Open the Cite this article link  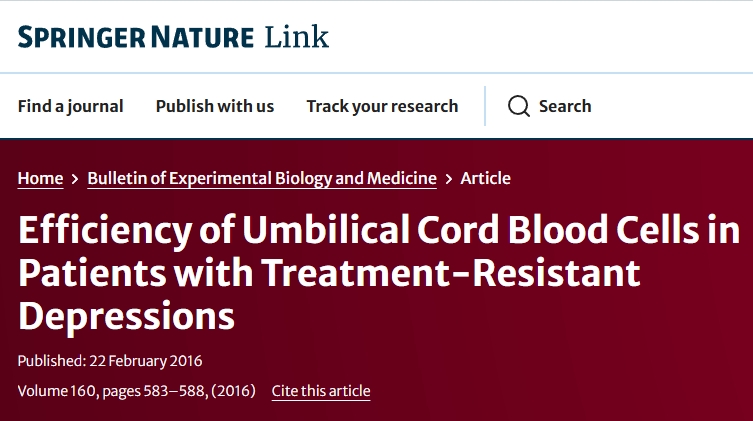click(x=321, y=391)
